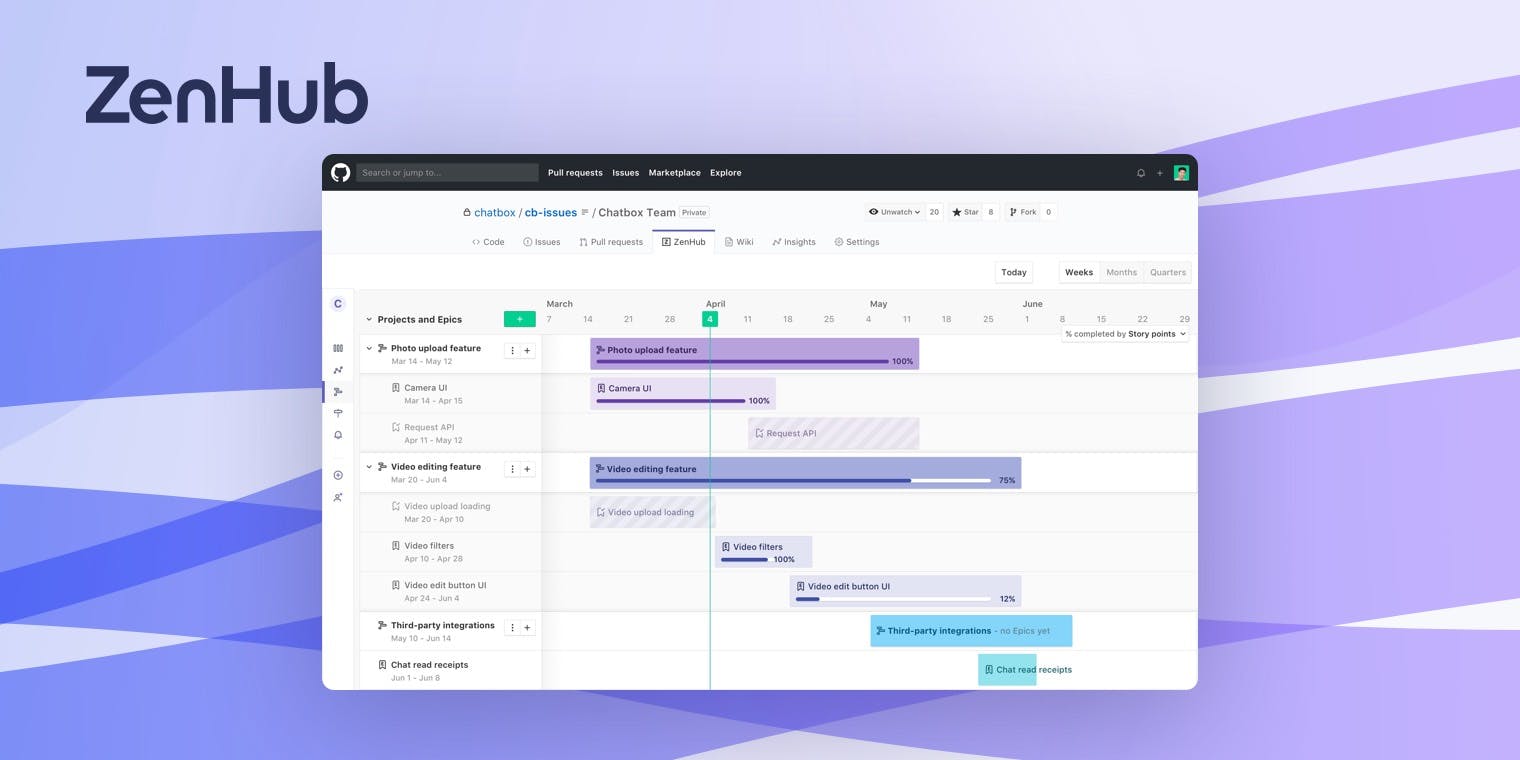
Task: Click Issues in the top navigation bar
Action: [626, 173]
